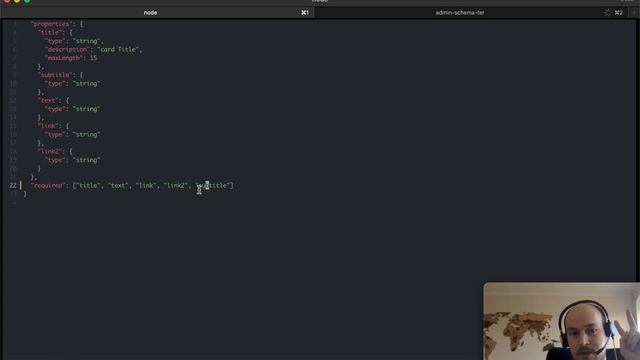Image resolution: width=640 pixels, height=360 pixels.
Task: Click the "string" value under the title property
Action: (87, 41)
